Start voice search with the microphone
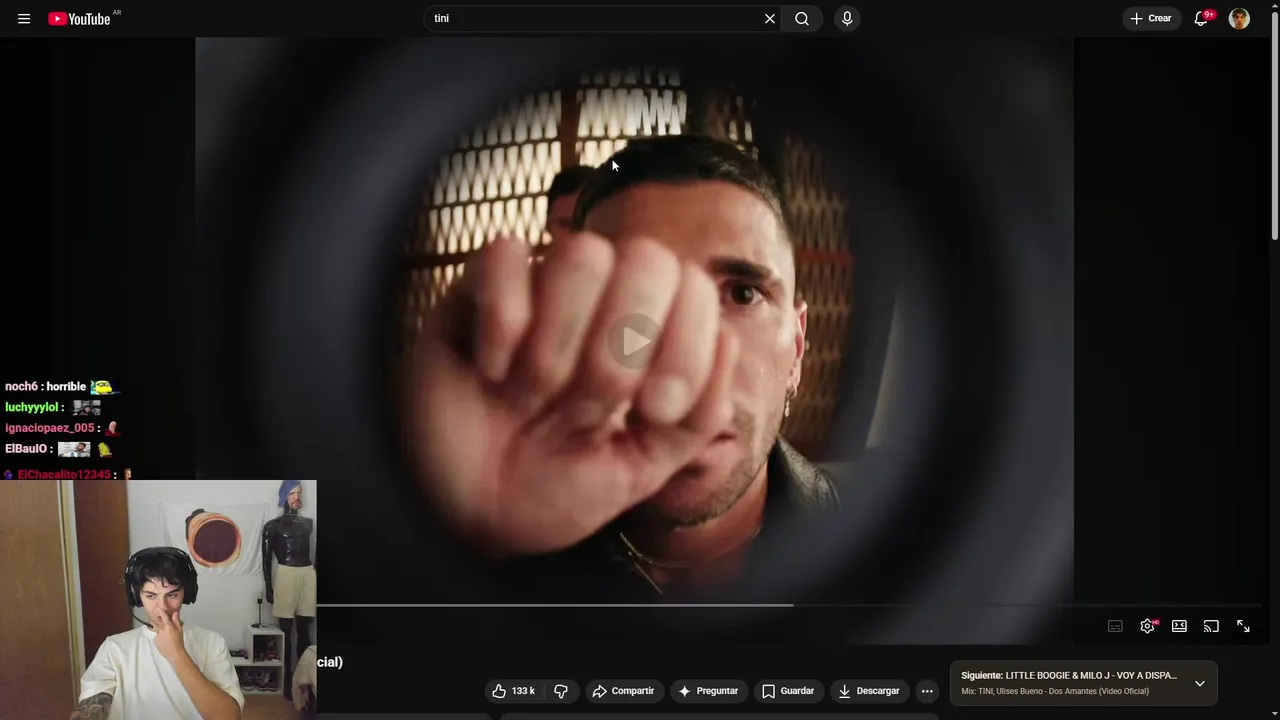 tap(847, 19)
